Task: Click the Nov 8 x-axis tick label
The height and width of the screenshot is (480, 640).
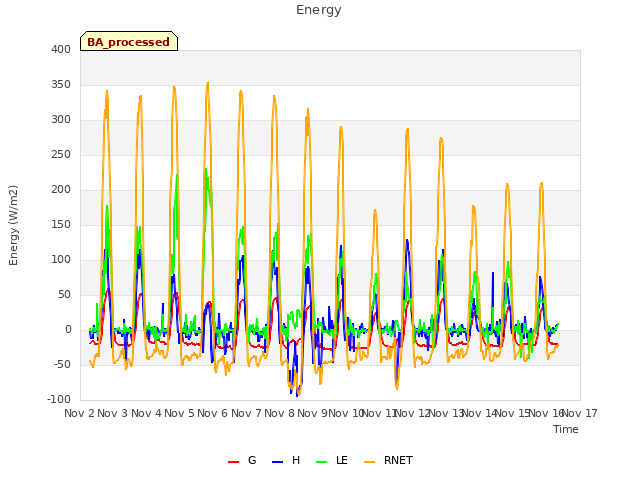Action: [x=279, y=413]
